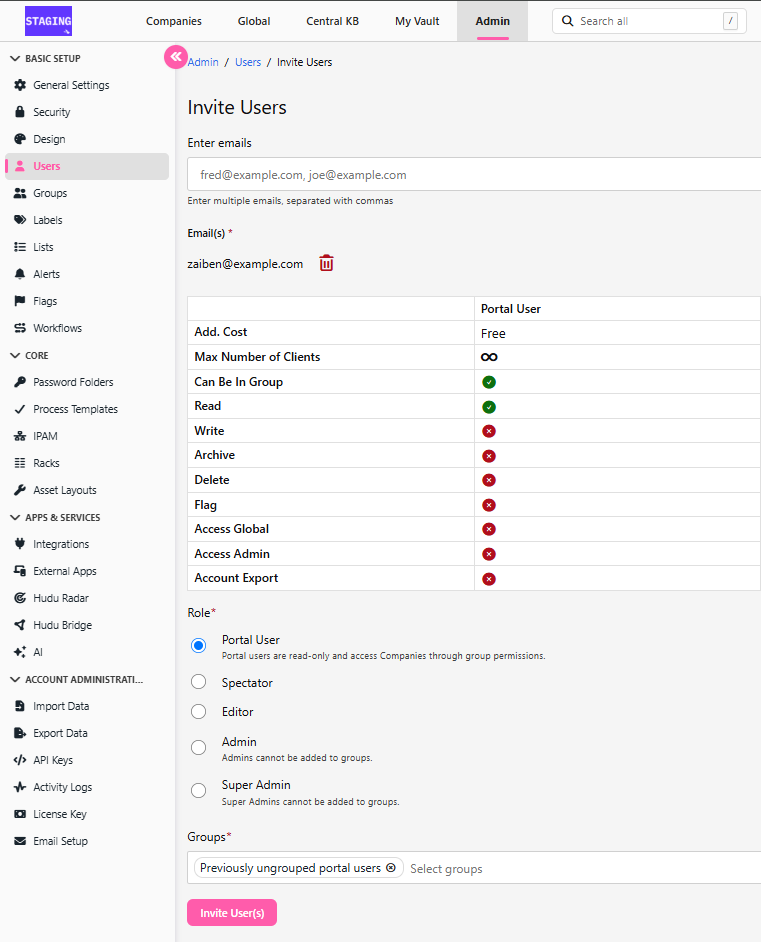Click the 'Free' cost value
The width and height of the screenshot is (761, 942).
click(x=493, y=333)
